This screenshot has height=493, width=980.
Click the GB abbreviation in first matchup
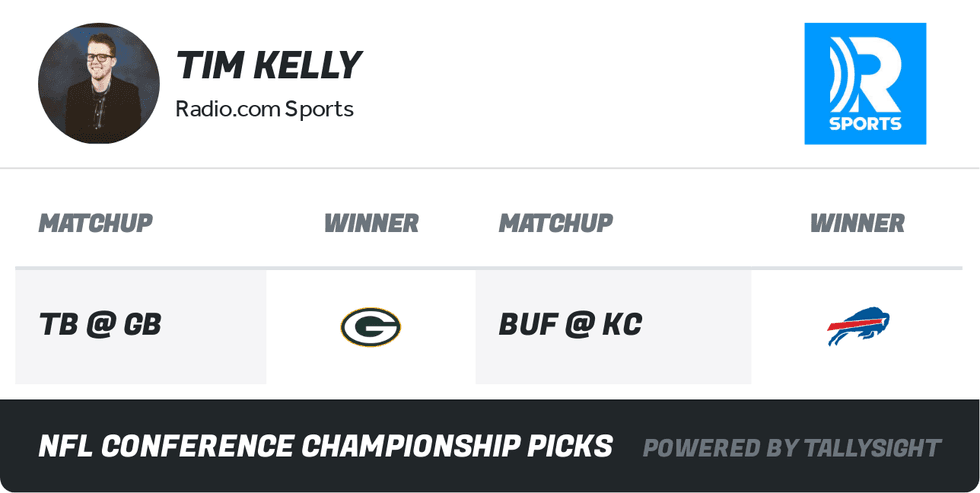142,324
